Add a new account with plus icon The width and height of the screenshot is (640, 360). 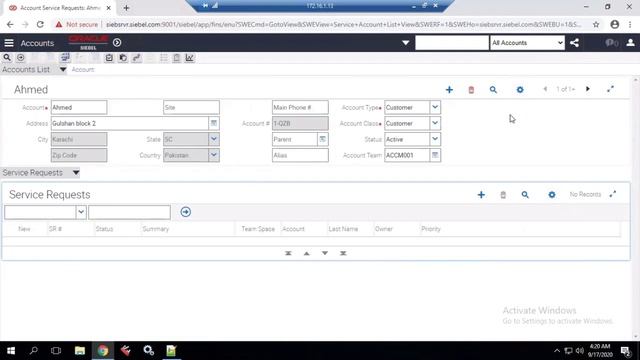449,89
